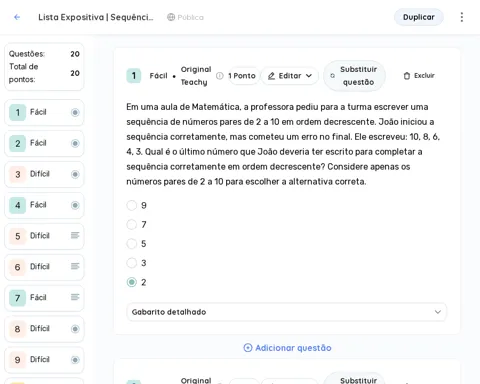This screenshot has height=384, width=480.
Task: Click the Duplicar button
Action: tap(419, 17)
